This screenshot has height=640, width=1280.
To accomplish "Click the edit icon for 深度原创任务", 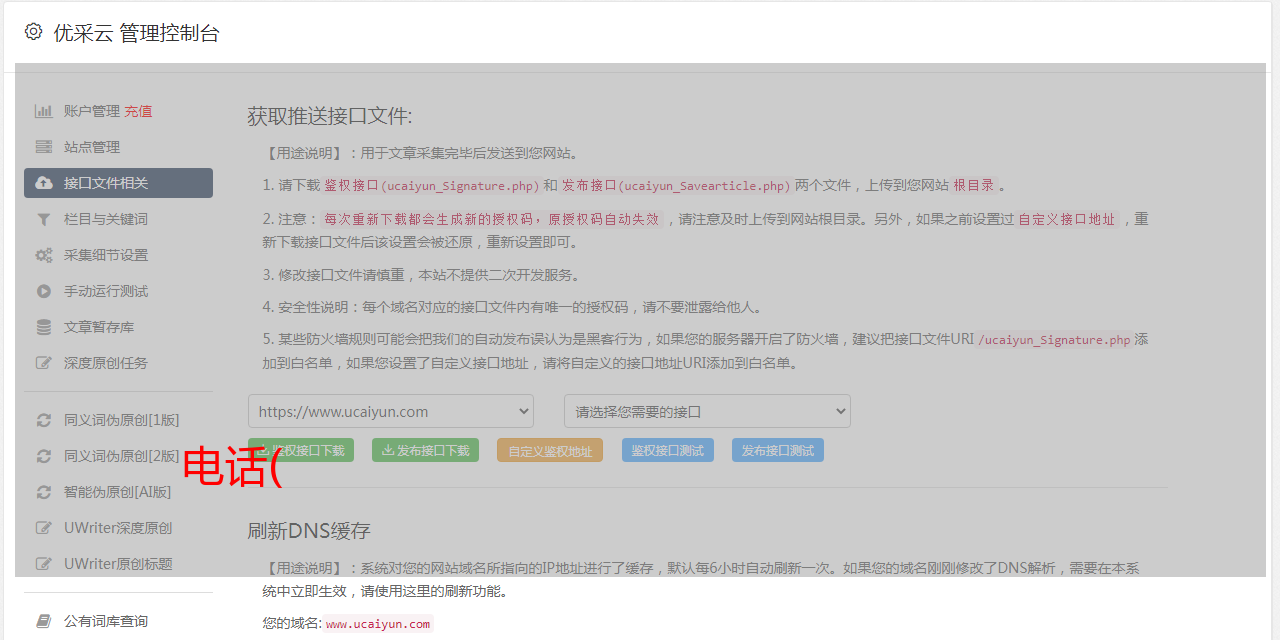I will (44, 363).
